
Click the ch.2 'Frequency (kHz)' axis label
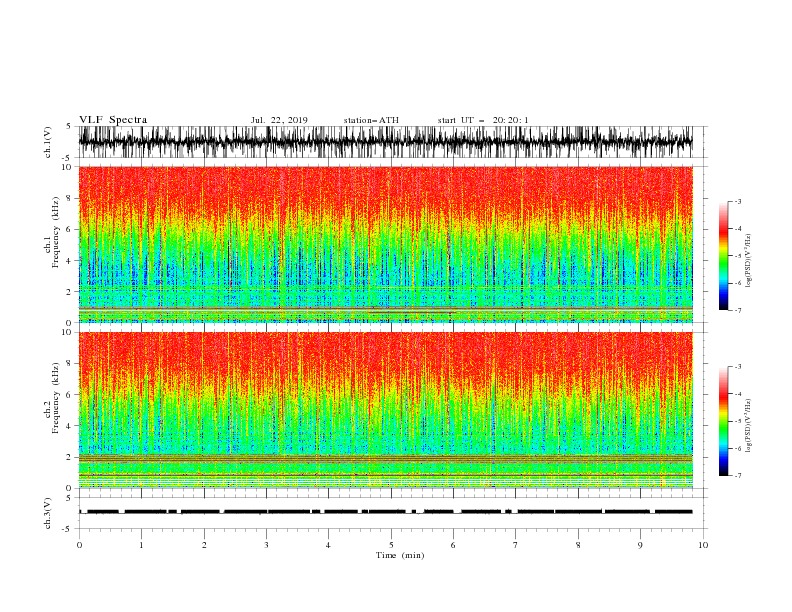pyautogui.click(x=56, y=398)
